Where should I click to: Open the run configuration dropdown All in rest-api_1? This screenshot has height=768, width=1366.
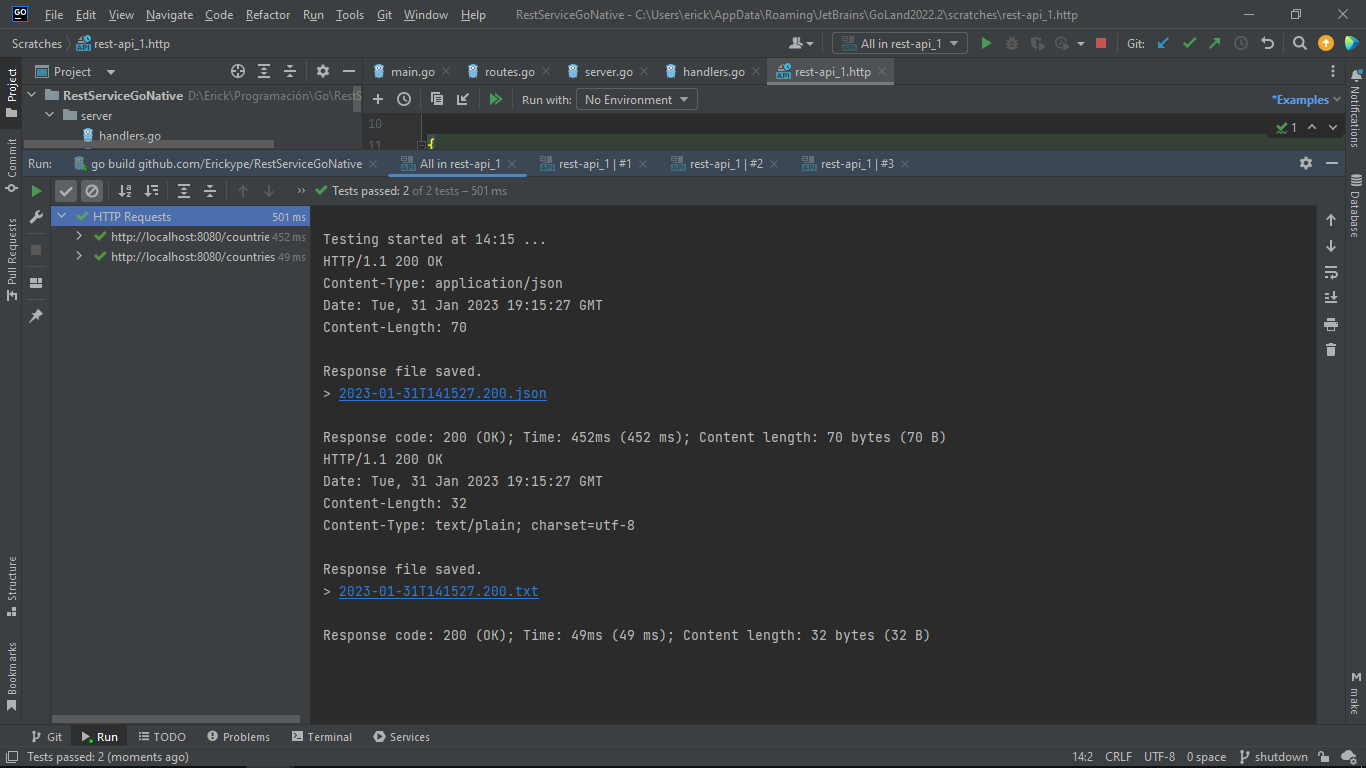click(900, 43)
